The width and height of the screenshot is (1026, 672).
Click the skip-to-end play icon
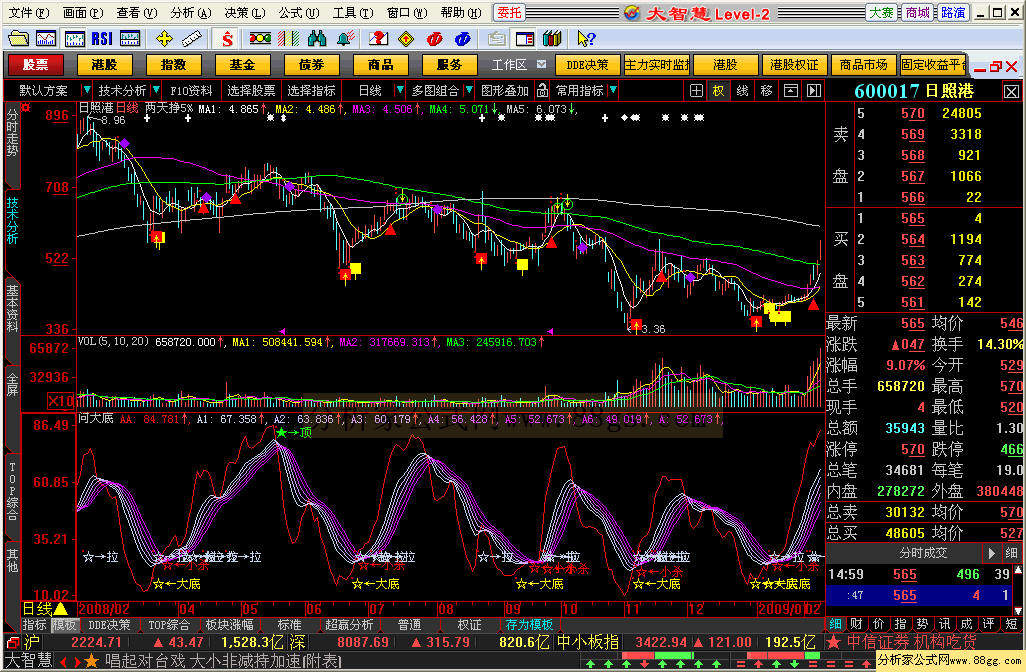pos(813,91)
